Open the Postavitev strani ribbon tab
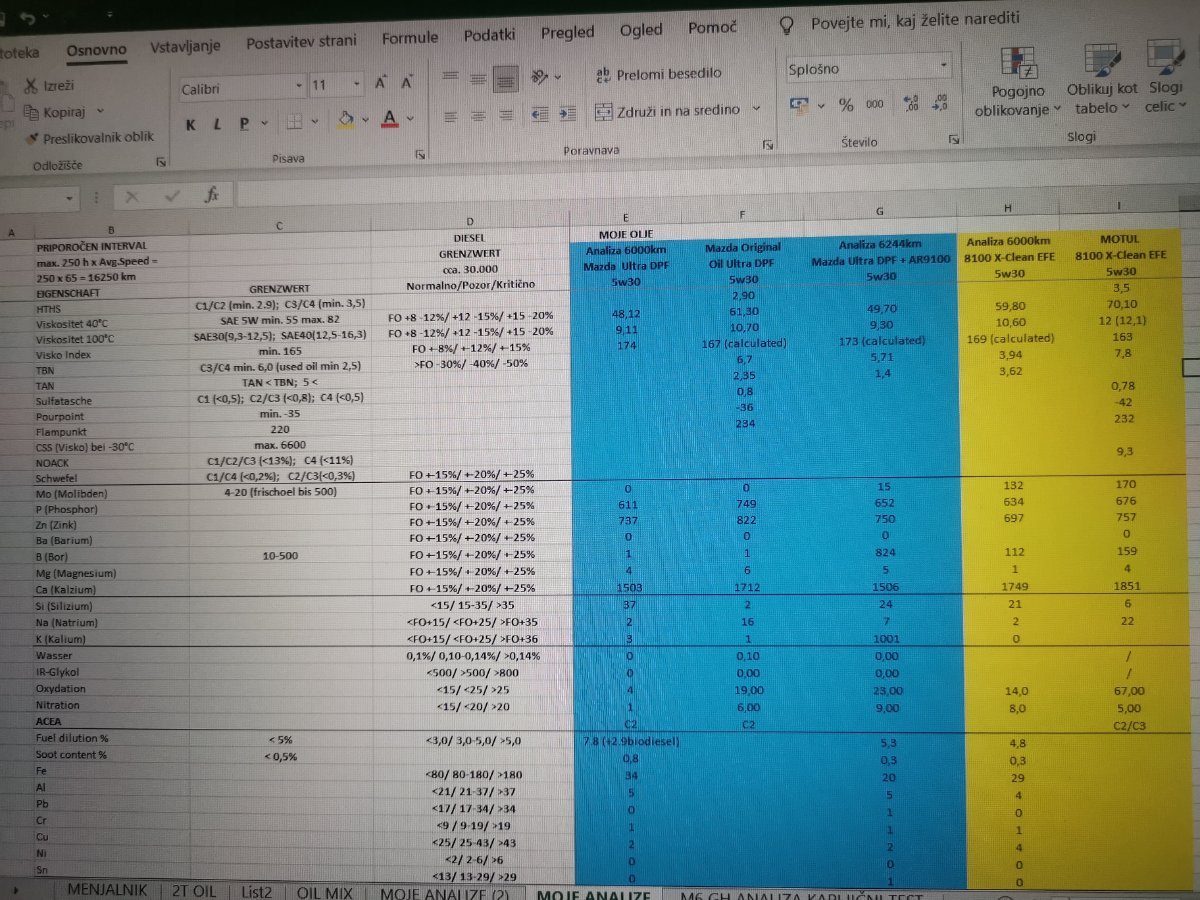The image size is (1200, 900). coord(301,42)
